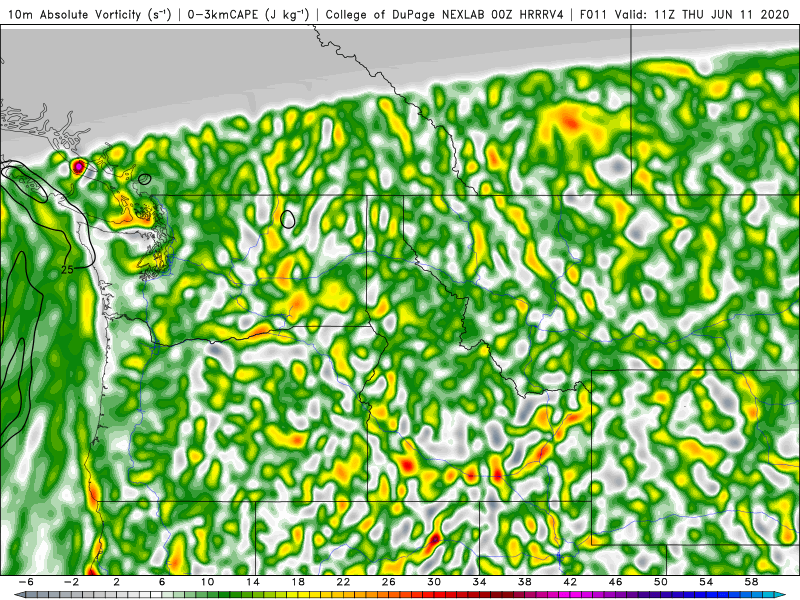This screenshot has width=800, height=600.
Task: Click the colorbar tick label '18'
Action: [298, 582]
